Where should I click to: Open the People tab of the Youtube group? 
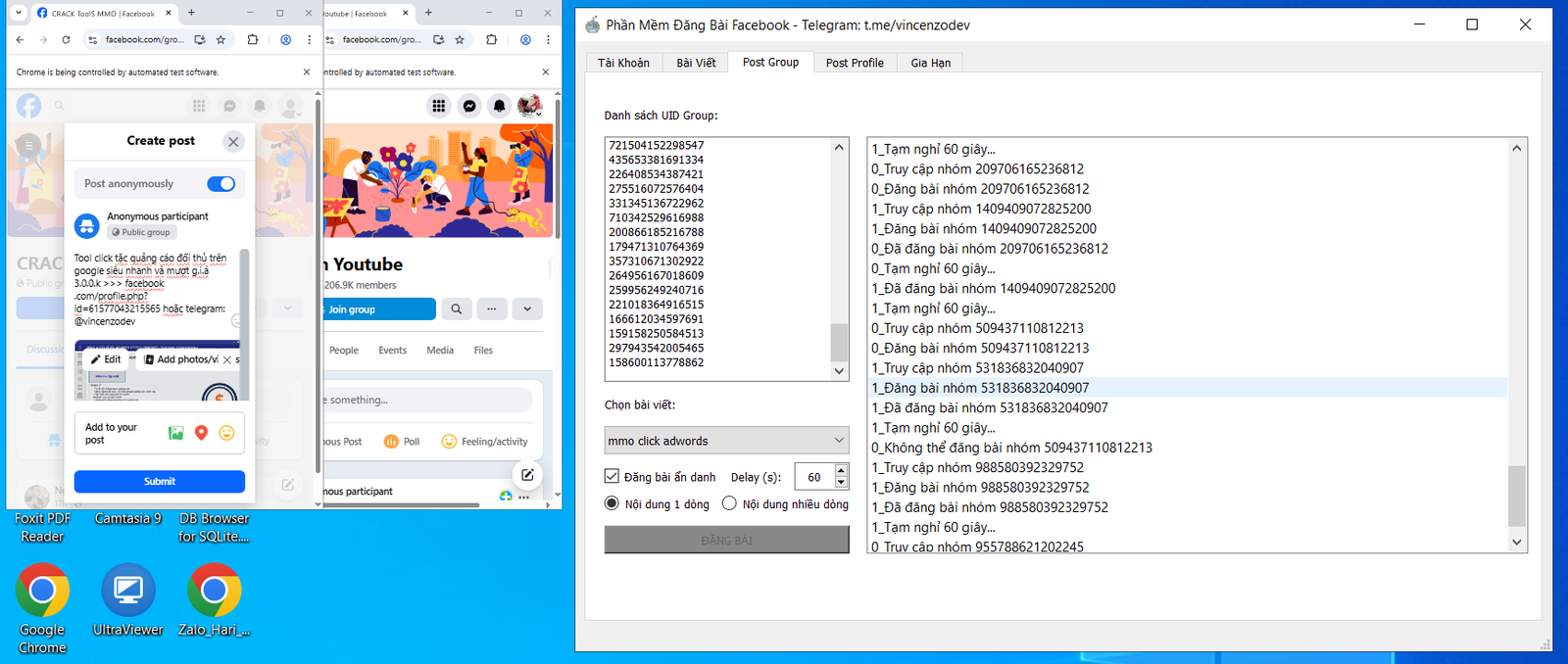[344, 351]
